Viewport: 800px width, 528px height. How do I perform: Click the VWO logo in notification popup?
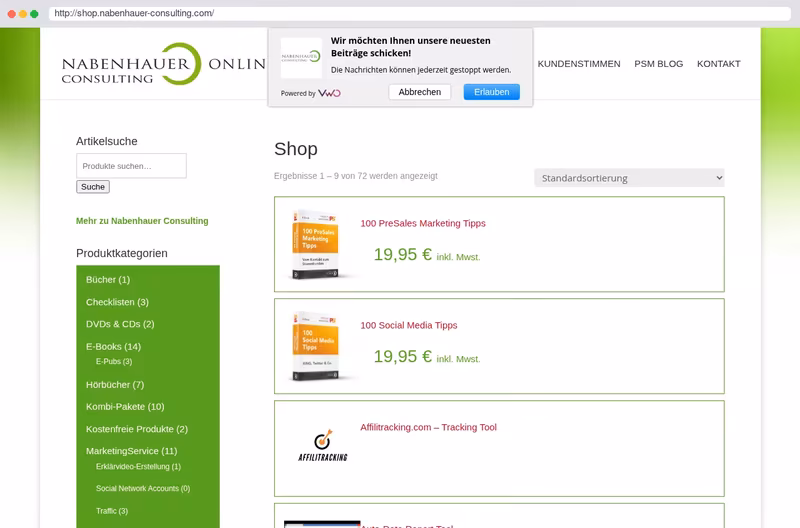click(x=329, y=93)
